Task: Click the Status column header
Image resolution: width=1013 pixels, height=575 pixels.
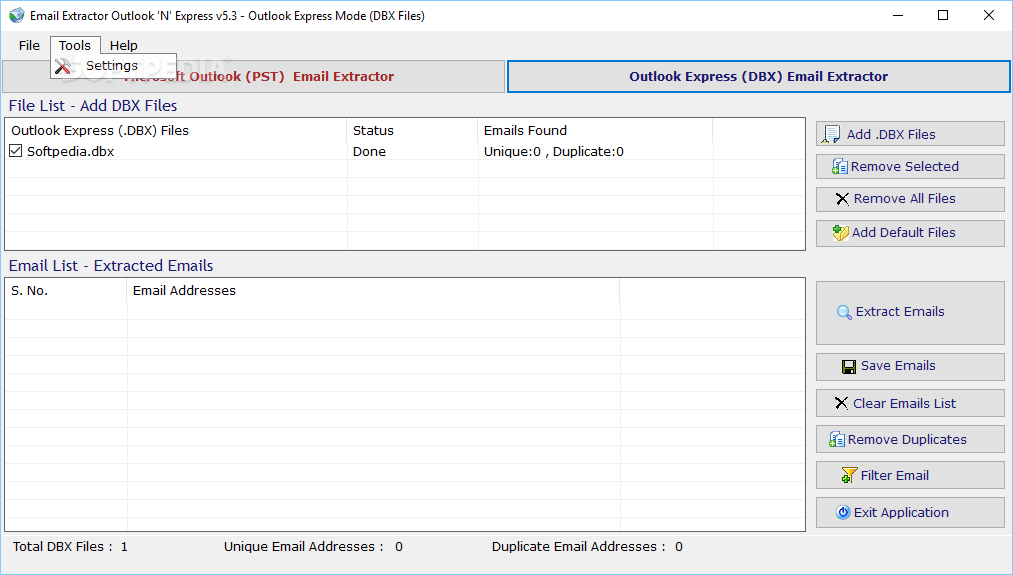Action: coord(412,131)
